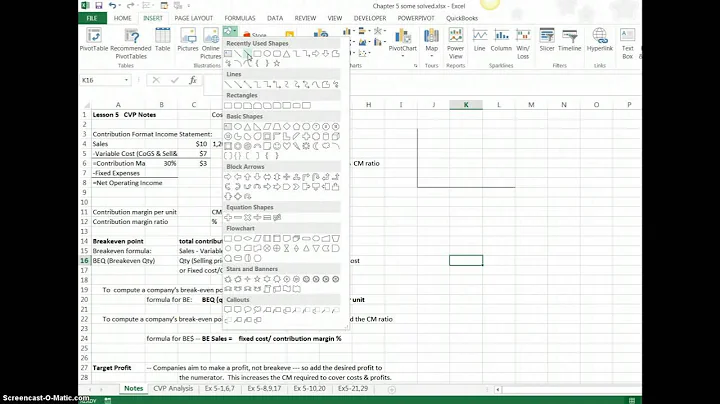The height and width of the screenshot is (404, 720).
Task: Choose the Left-Right Arrow block arrow
Action: click(x=267, y=177)
